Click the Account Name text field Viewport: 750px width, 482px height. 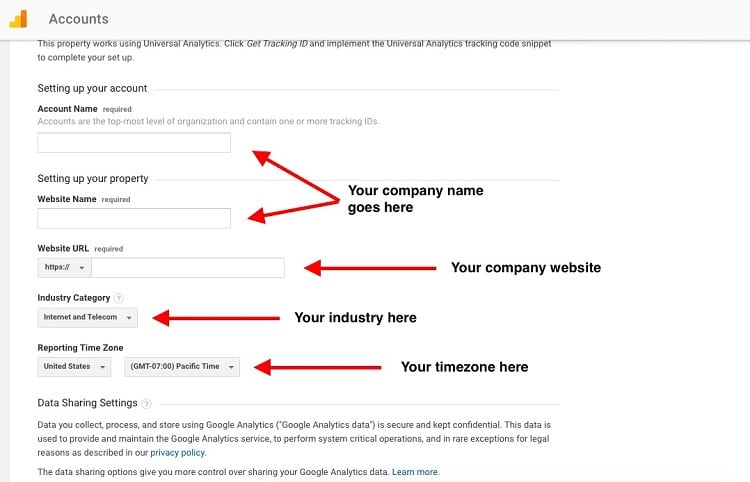coord(134,142)
